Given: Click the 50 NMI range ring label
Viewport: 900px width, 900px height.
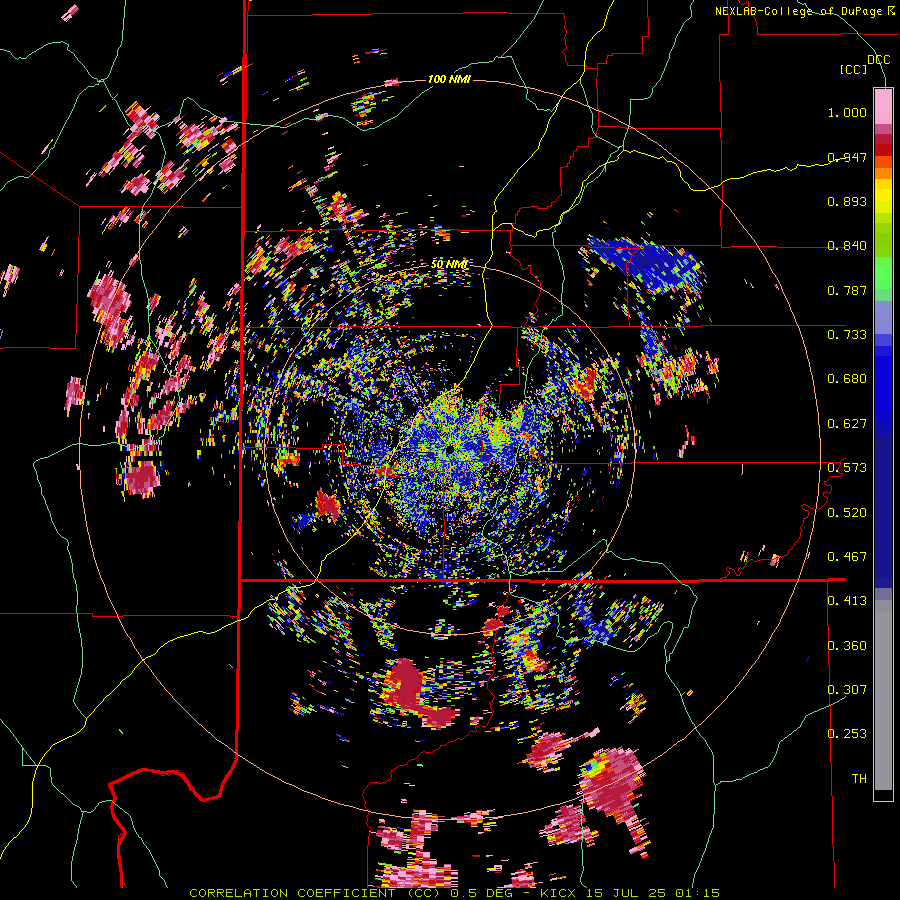Looking at the screenshot, I should 449,264.
